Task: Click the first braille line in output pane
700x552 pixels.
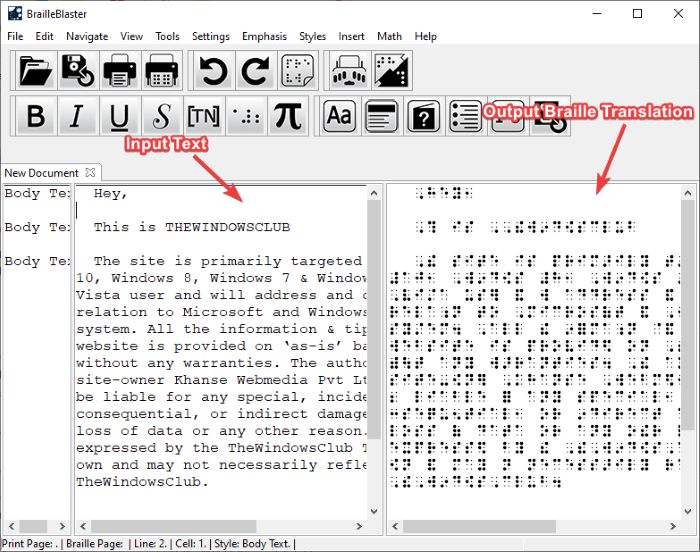Action: pos(444,193)
